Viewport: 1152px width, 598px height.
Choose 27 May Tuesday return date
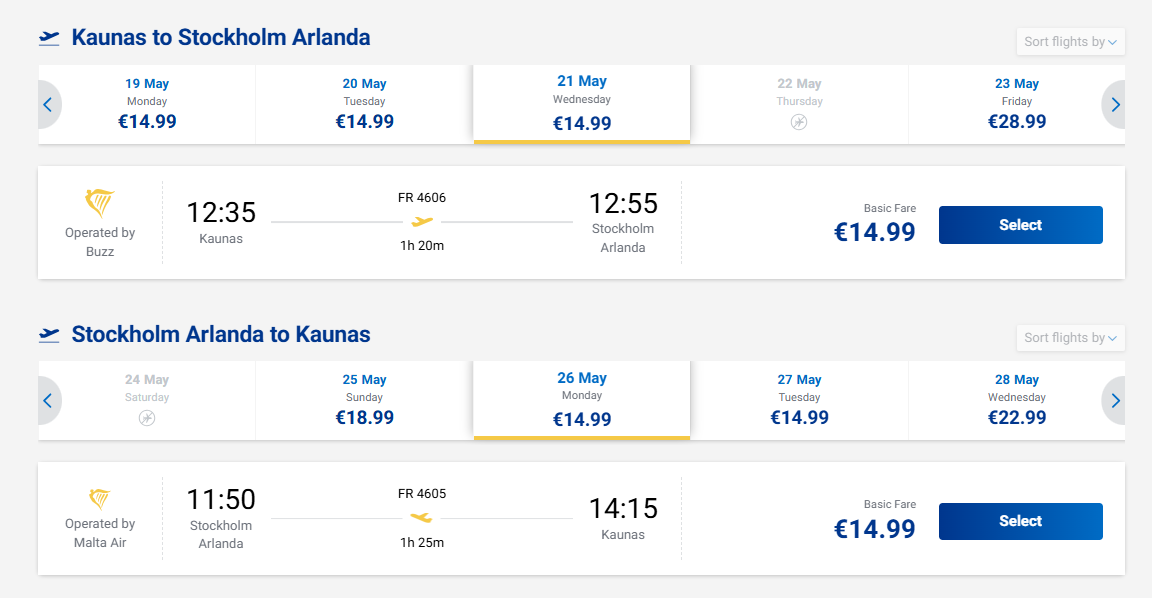799,400
